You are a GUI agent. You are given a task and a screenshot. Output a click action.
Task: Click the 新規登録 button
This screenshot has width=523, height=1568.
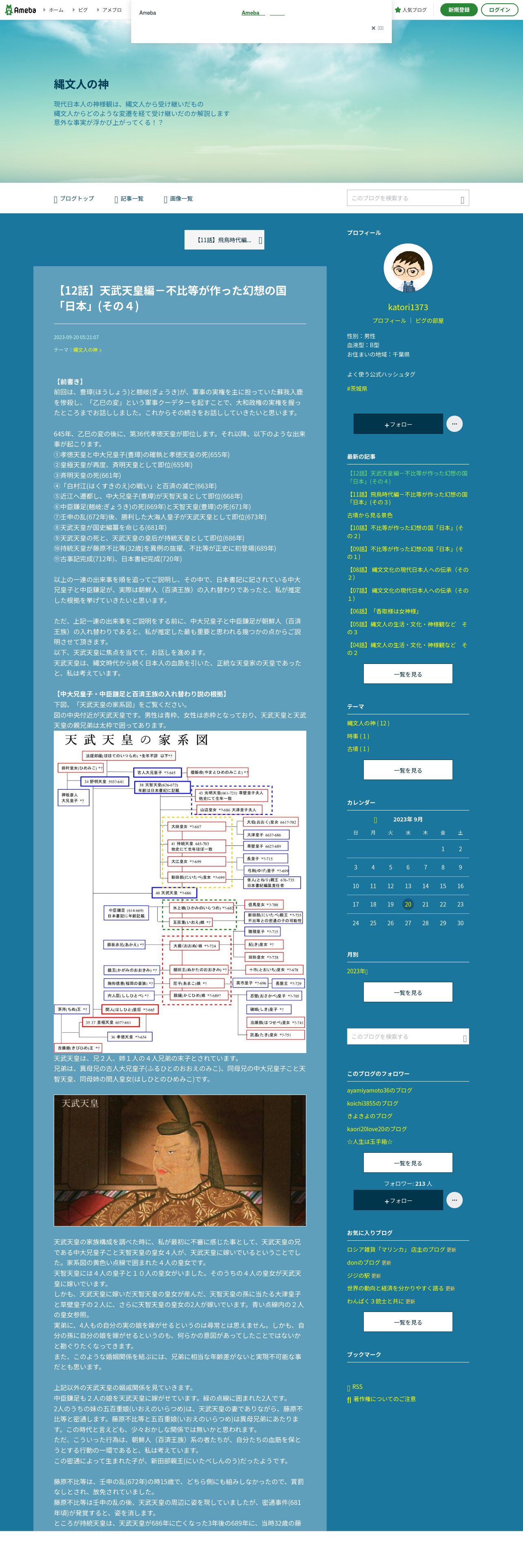coord(459,10)
